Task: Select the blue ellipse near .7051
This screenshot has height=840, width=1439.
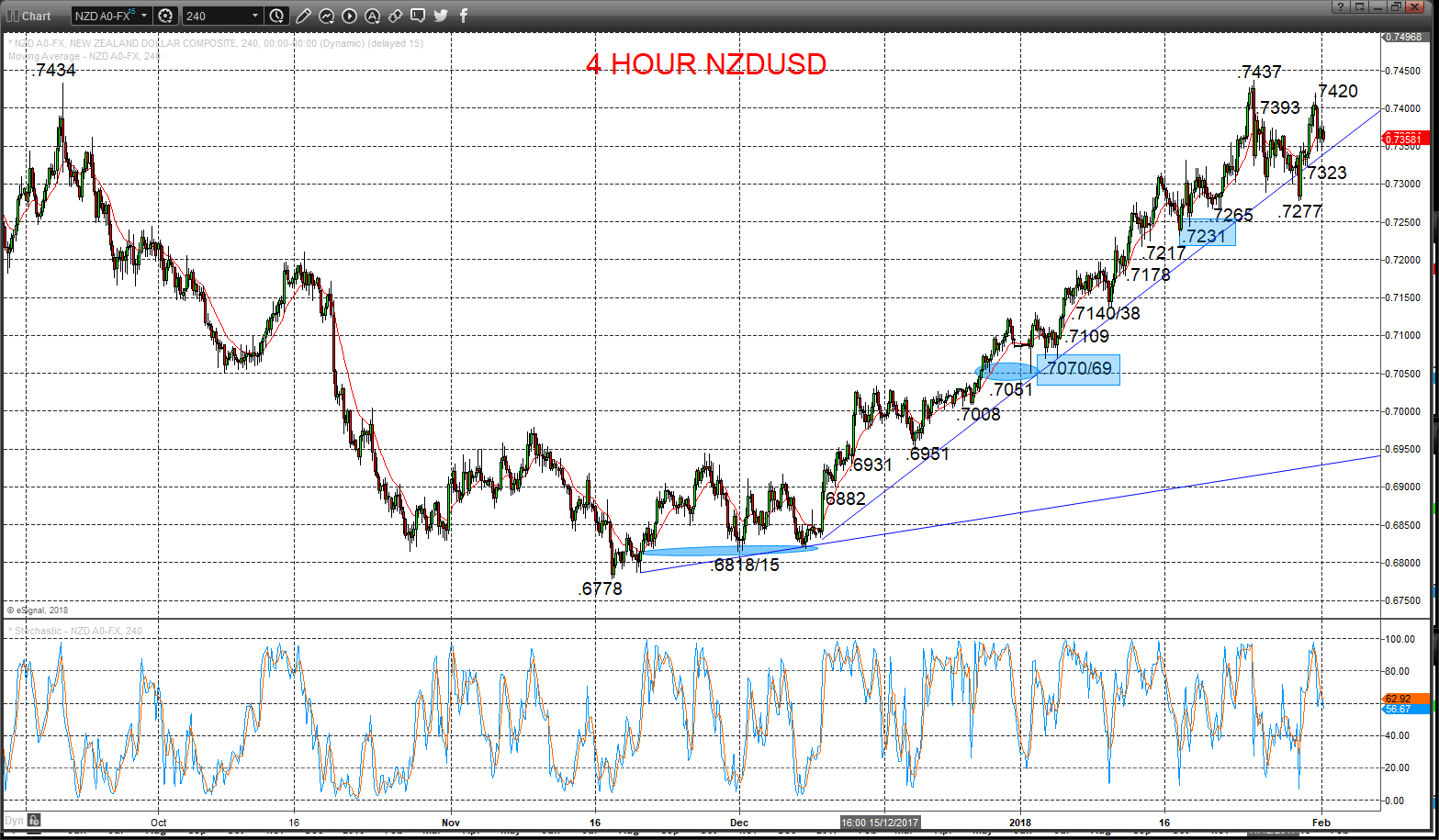Action: pos(1006,371)
